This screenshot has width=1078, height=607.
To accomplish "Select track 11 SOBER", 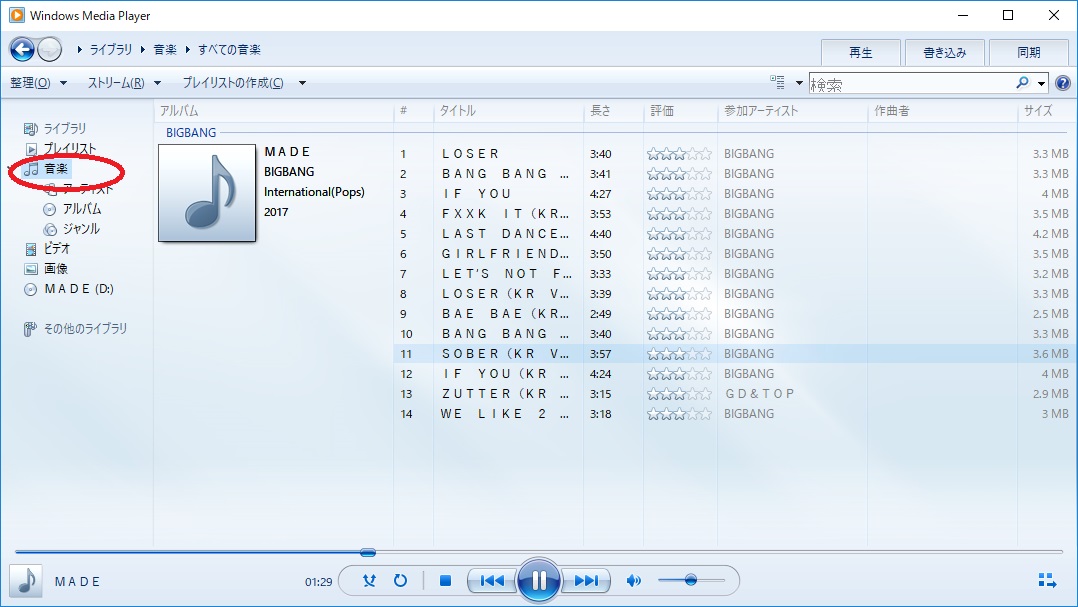I will [x=505, y=354].
